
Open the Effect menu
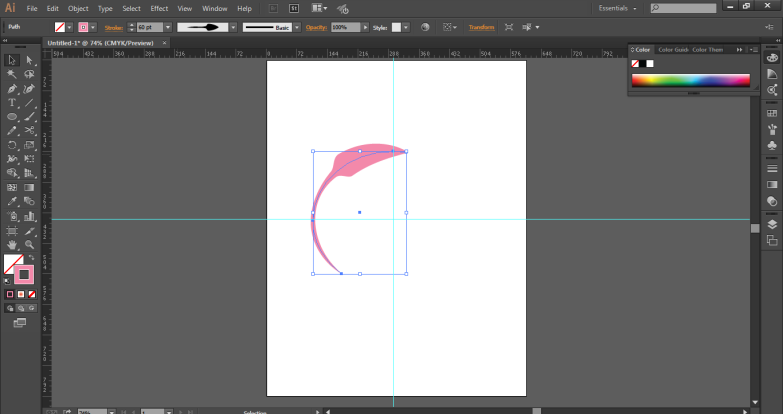(x=159, y=8)
